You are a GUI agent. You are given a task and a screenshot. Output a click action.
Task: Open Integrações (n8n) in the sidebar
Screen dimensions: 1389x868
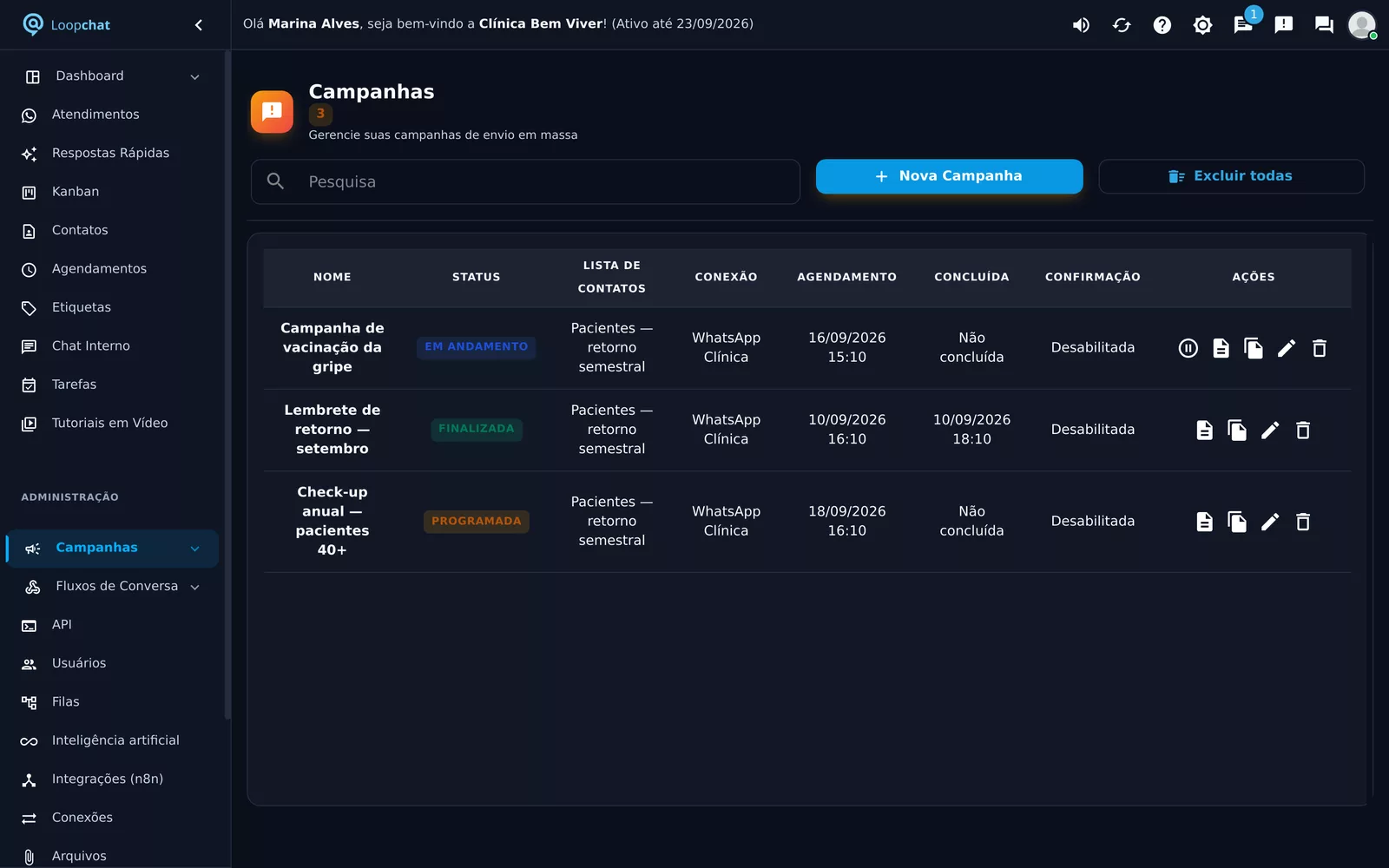113,779
